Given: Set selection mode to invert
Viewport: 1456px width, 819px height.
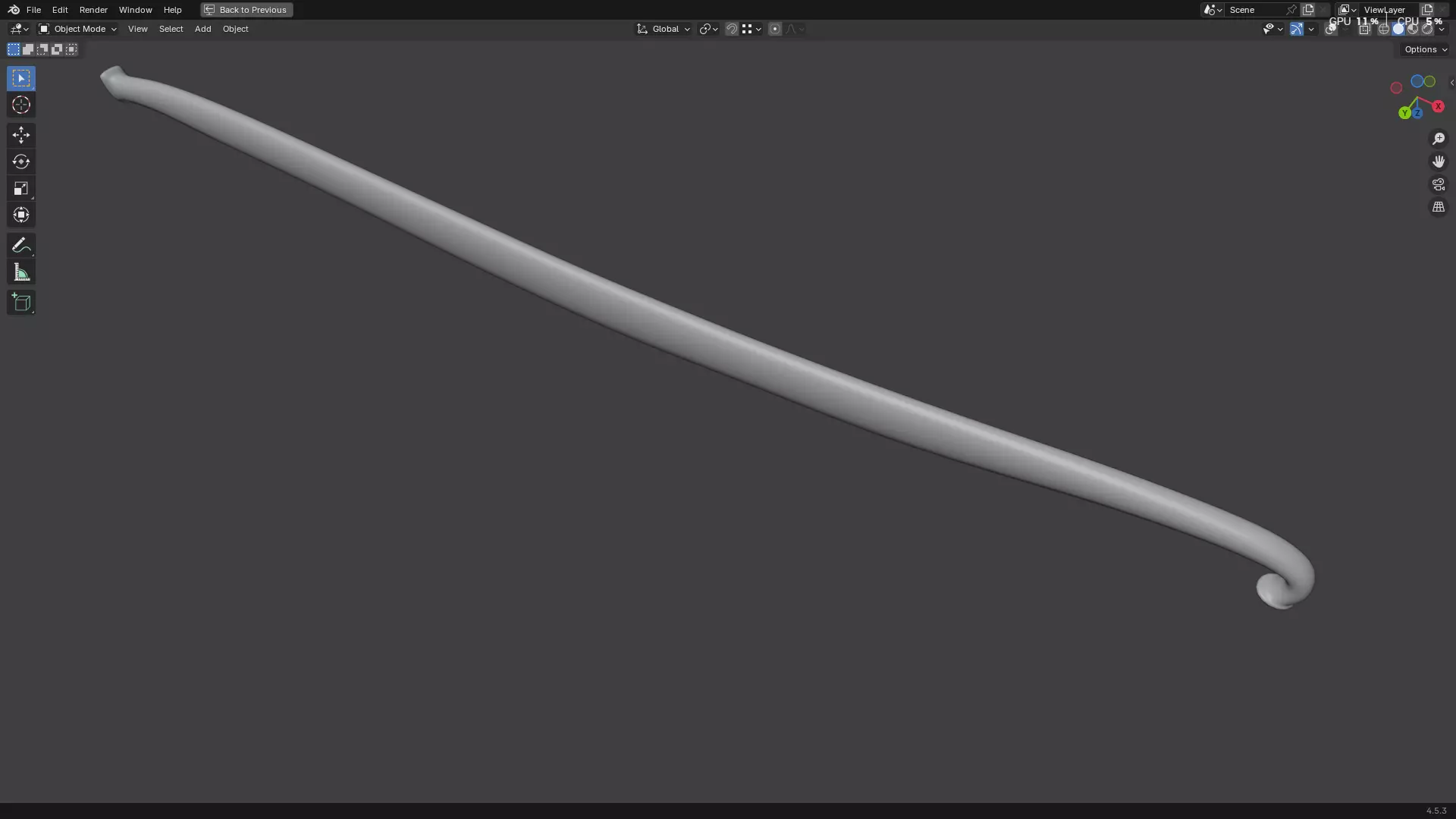Looking at the screenshot, I should [x=57, y=49].
